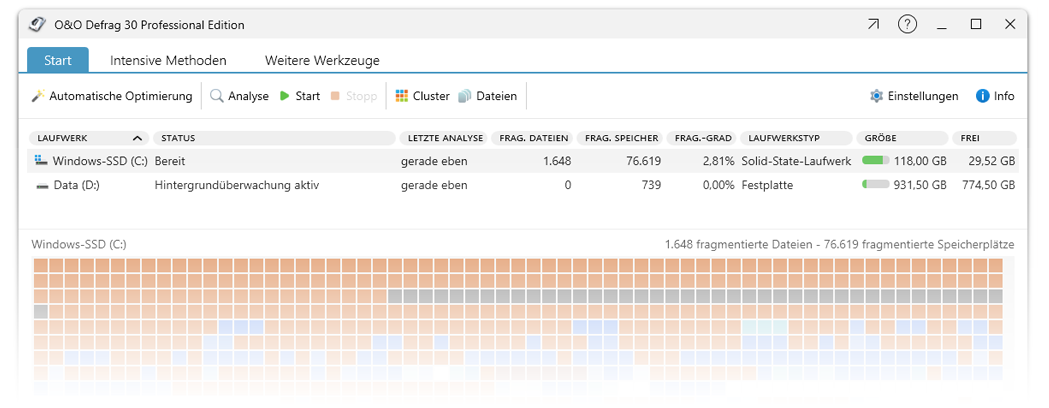Start analysis with the Analyse magnifier
The image size is (1049, 408).
pyautogui.click(x=217, y=96)
